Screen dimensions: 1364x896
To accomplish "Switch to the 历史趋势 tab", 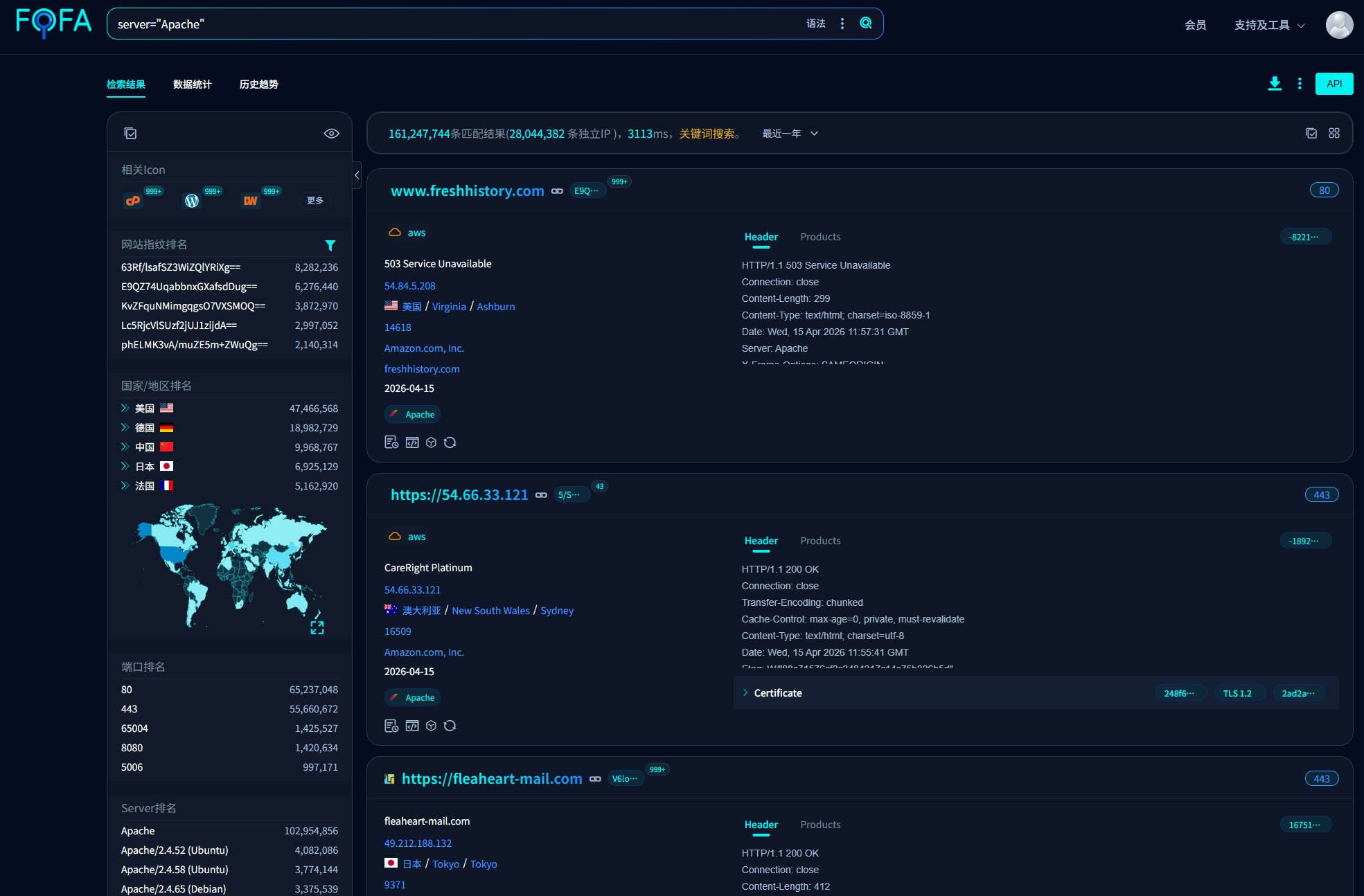I will point(259,84).
